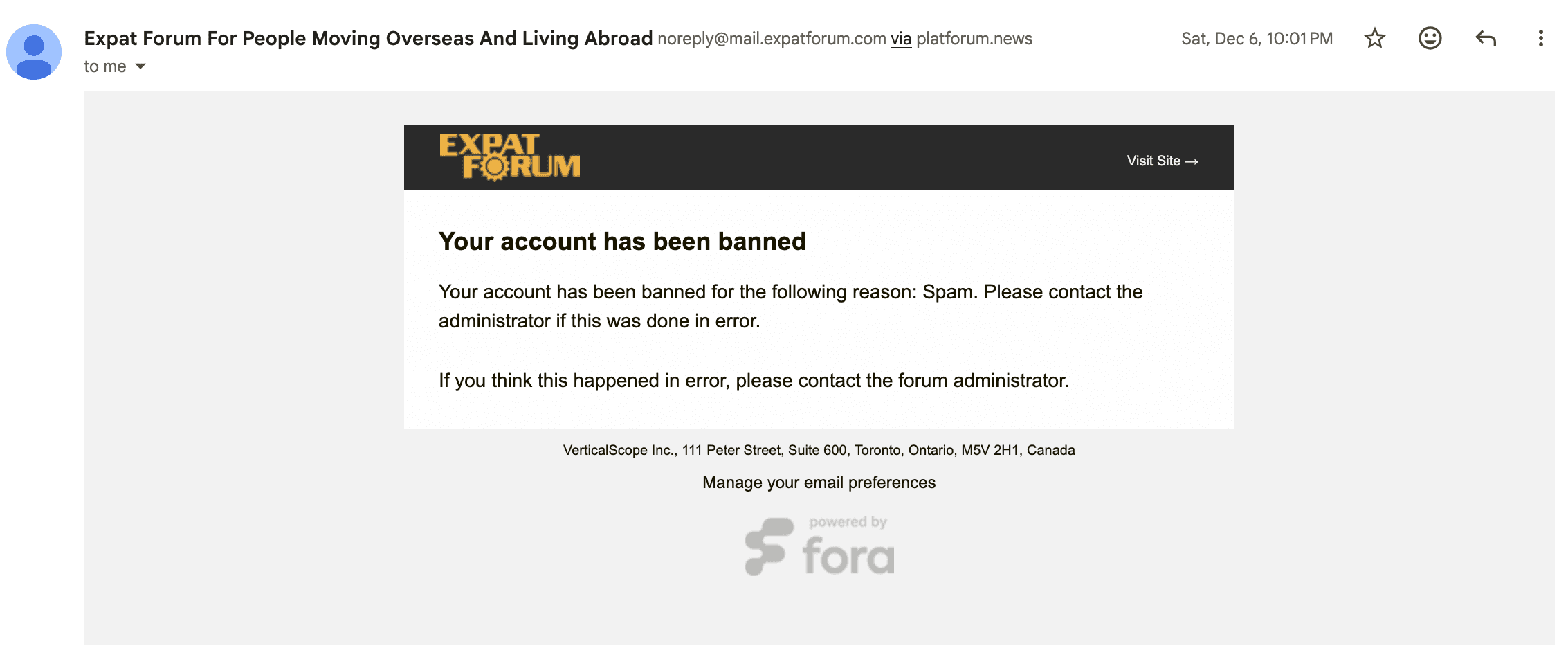Image resolution: width=1568 pixels, height=666 pixels.
Task: Reply to the banned account email
Action: (x=1485, y=38)
